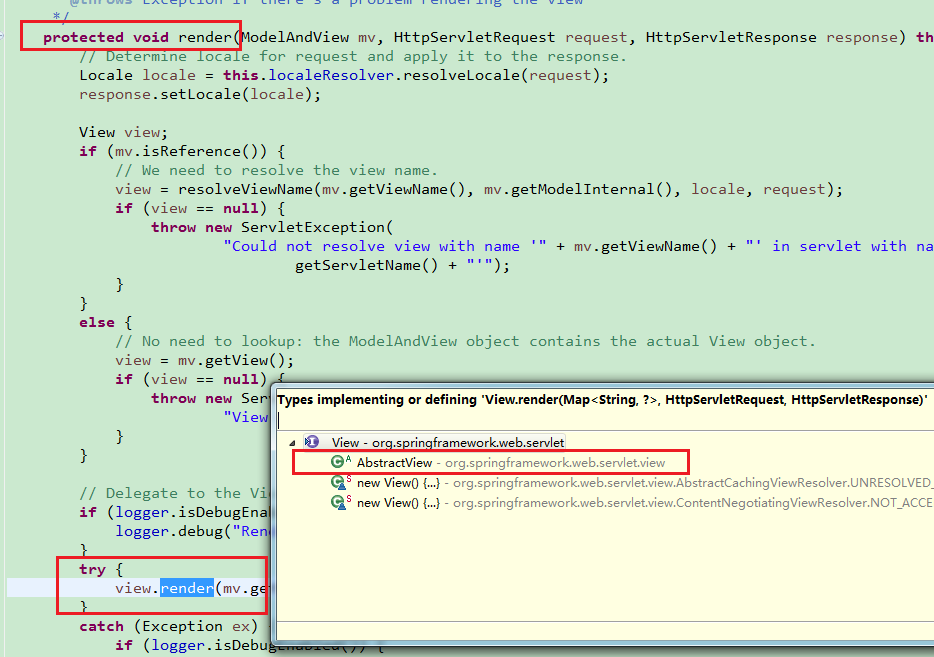Click the 'HttpServletResponse' parameter type

(x=731, y=38)
